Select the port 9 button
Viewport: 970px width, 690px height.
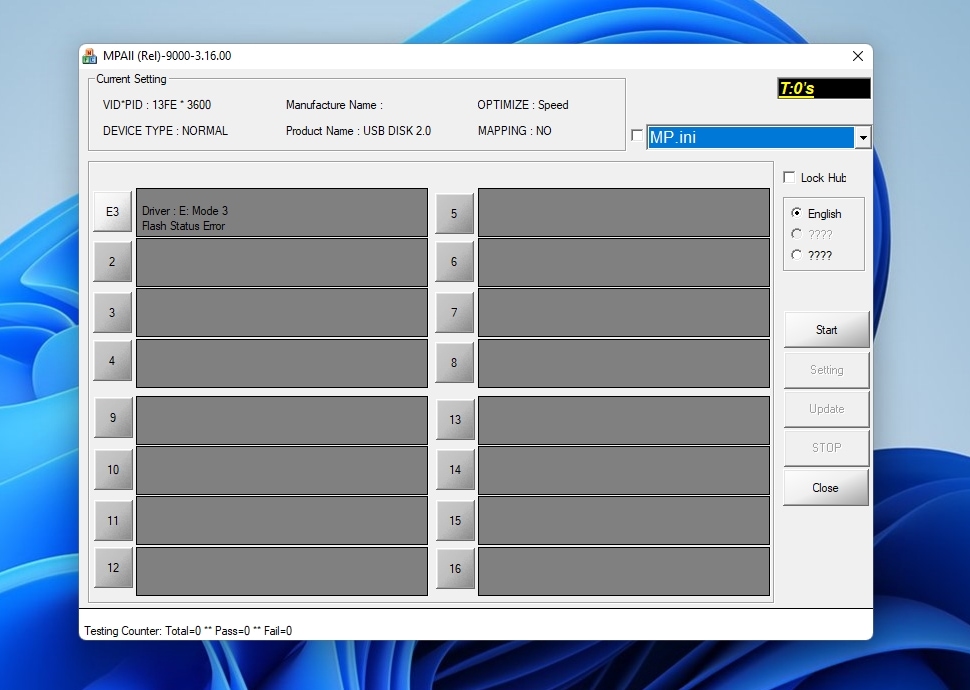pos(112,418)
